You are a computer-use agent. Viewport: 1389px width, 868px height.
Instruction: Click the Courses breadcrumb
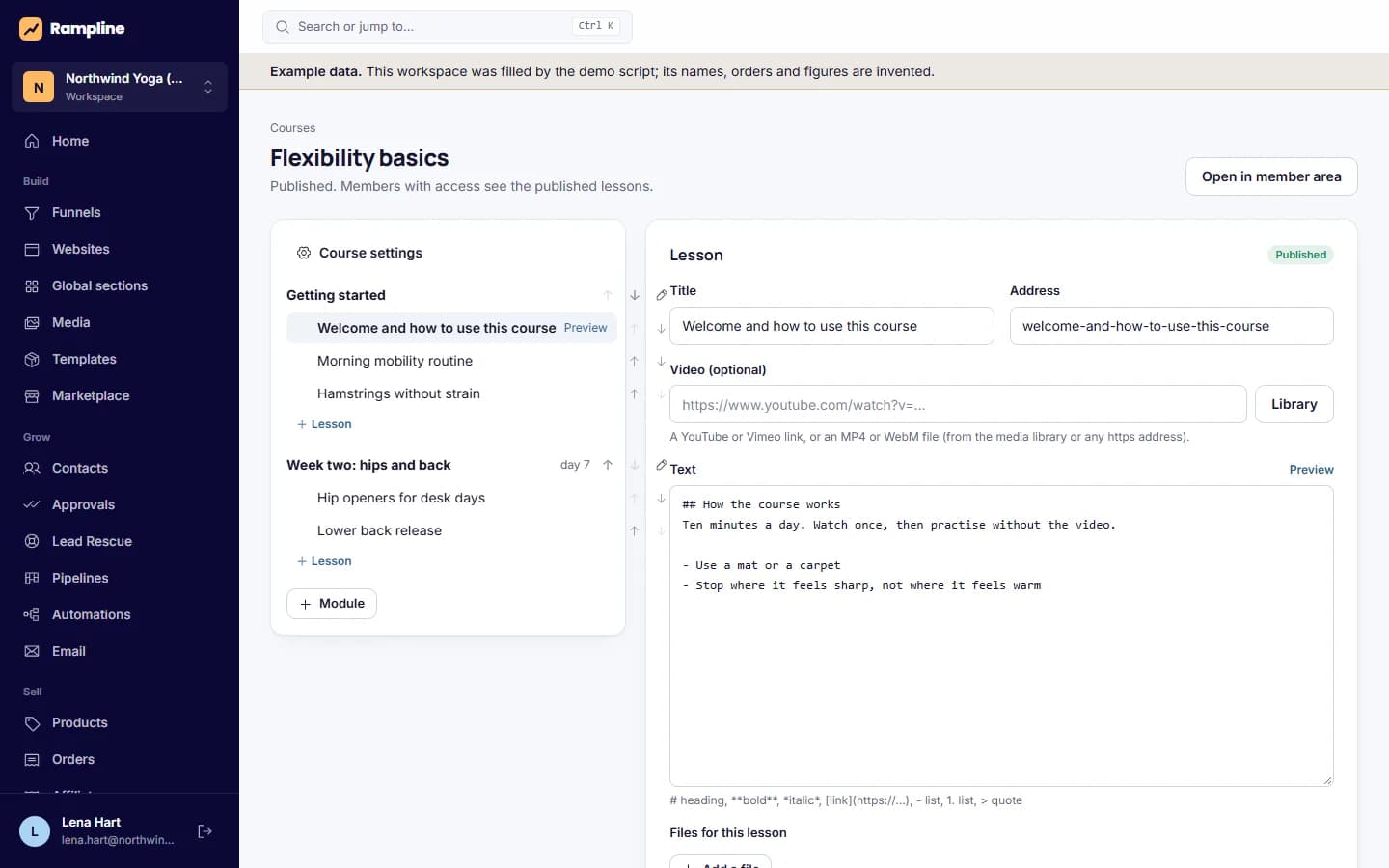pyautogui.click(x=292, y=128)
